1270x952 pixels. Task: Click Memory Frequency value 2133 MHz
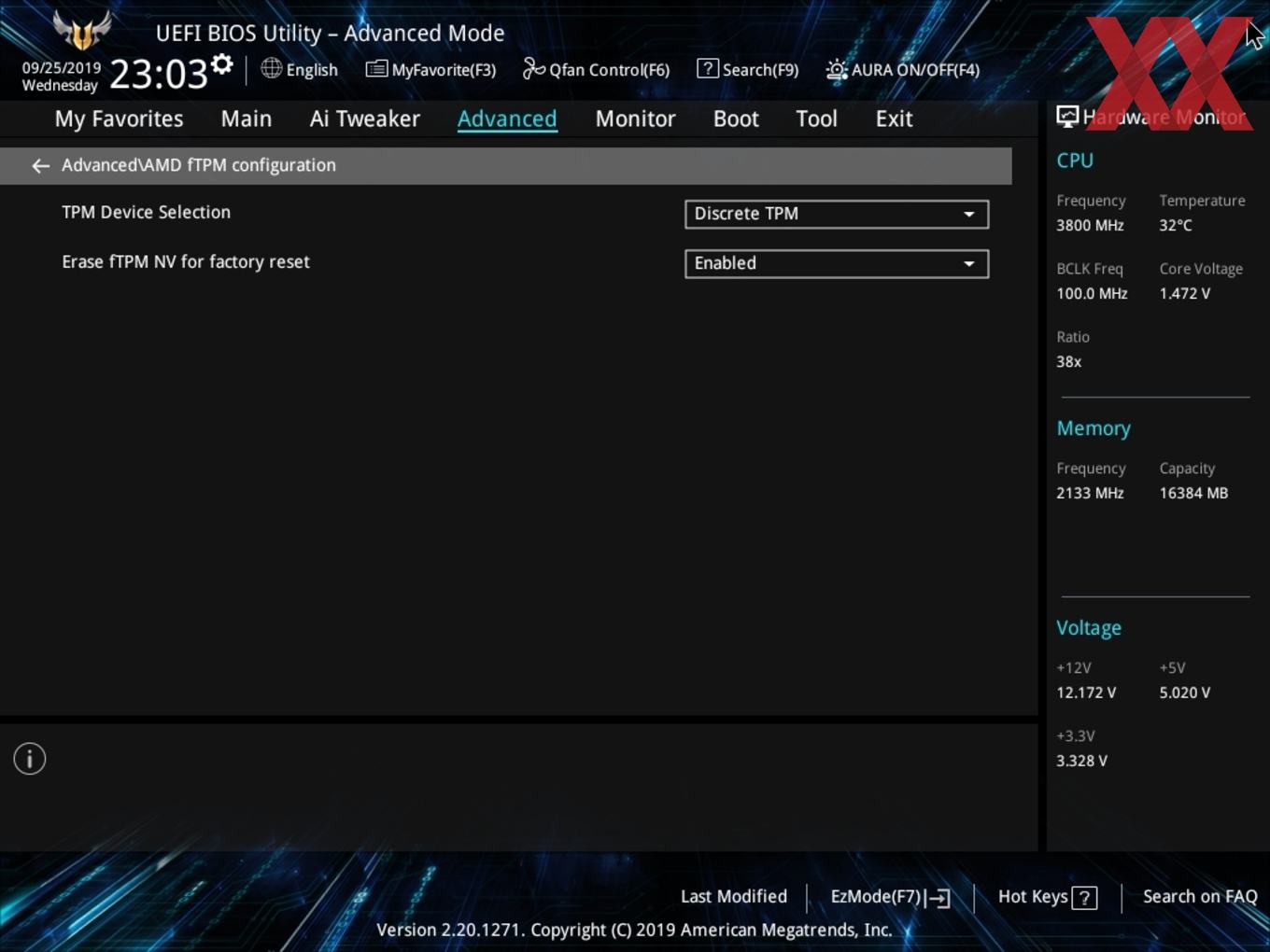(x=1090, y=493)
